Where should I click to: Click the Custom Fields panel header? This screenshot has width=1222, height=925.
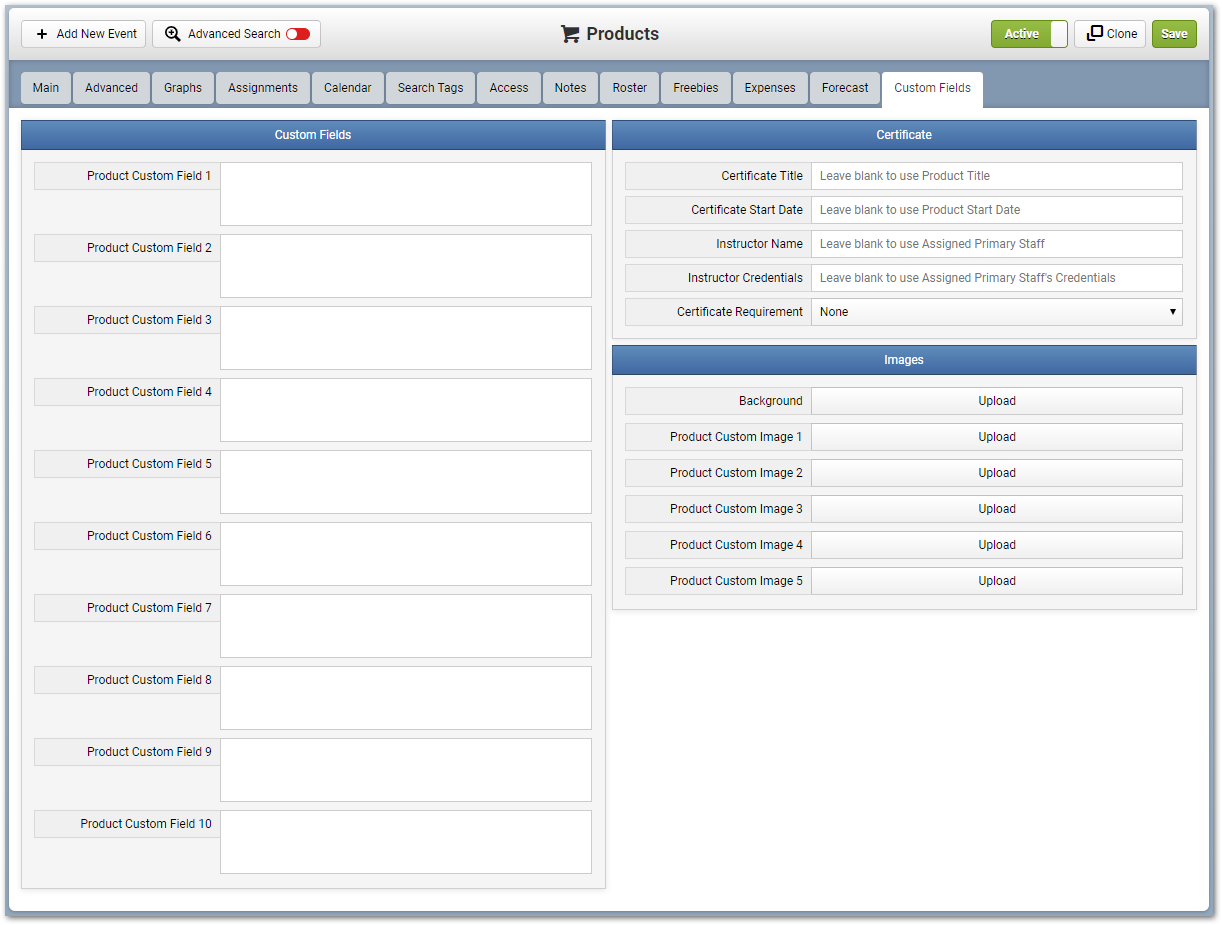[x=313, y=135]
